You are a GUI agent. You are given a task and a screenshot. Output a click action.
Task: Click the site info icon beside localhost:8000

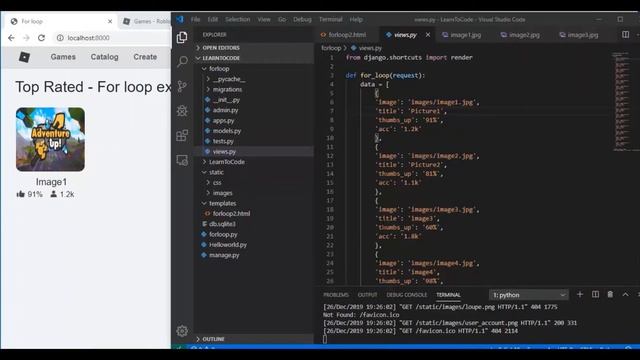coord(60,38)
